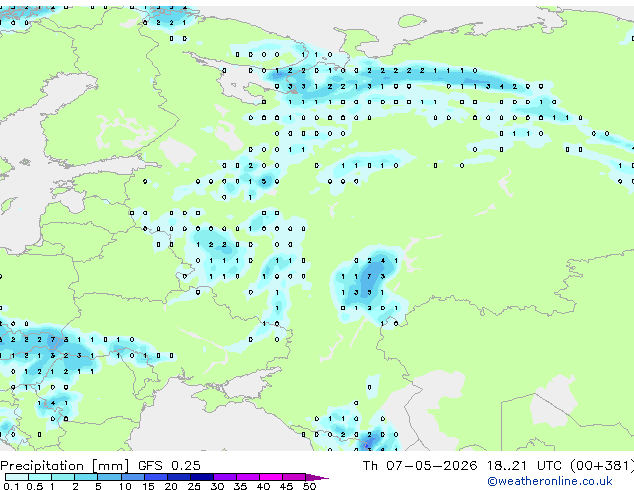This screenshot has height=490, width=634.
Task: Pick the 15–20 mm blue legend swatch
Action: [156, 477]
